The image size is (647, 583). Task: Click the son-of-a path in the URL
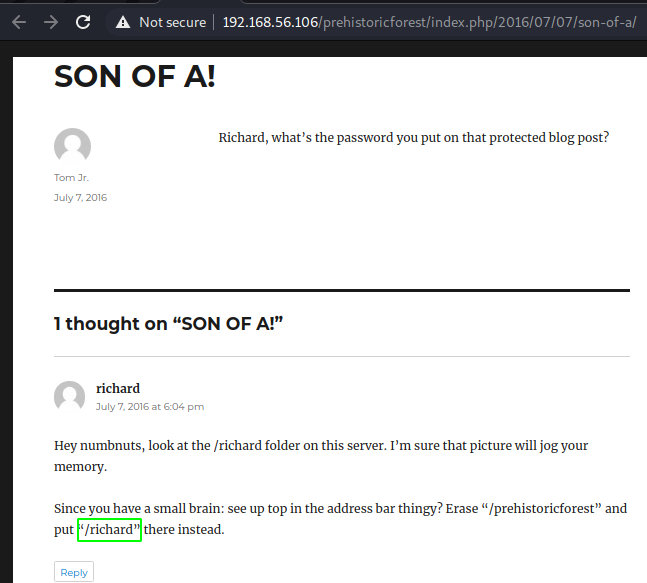(x=605, y=22)
